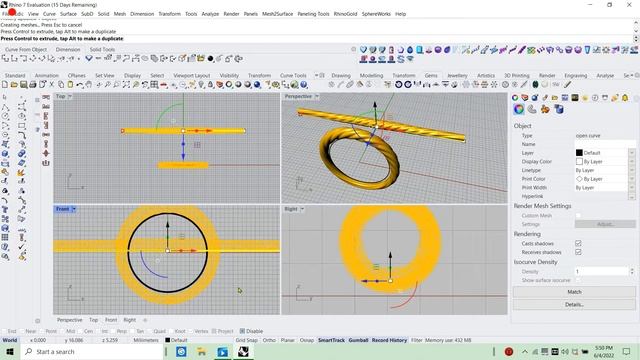Click the color wheel Object Properties icon
This screenshot has width=640, height=360.
tap(518, 109)
